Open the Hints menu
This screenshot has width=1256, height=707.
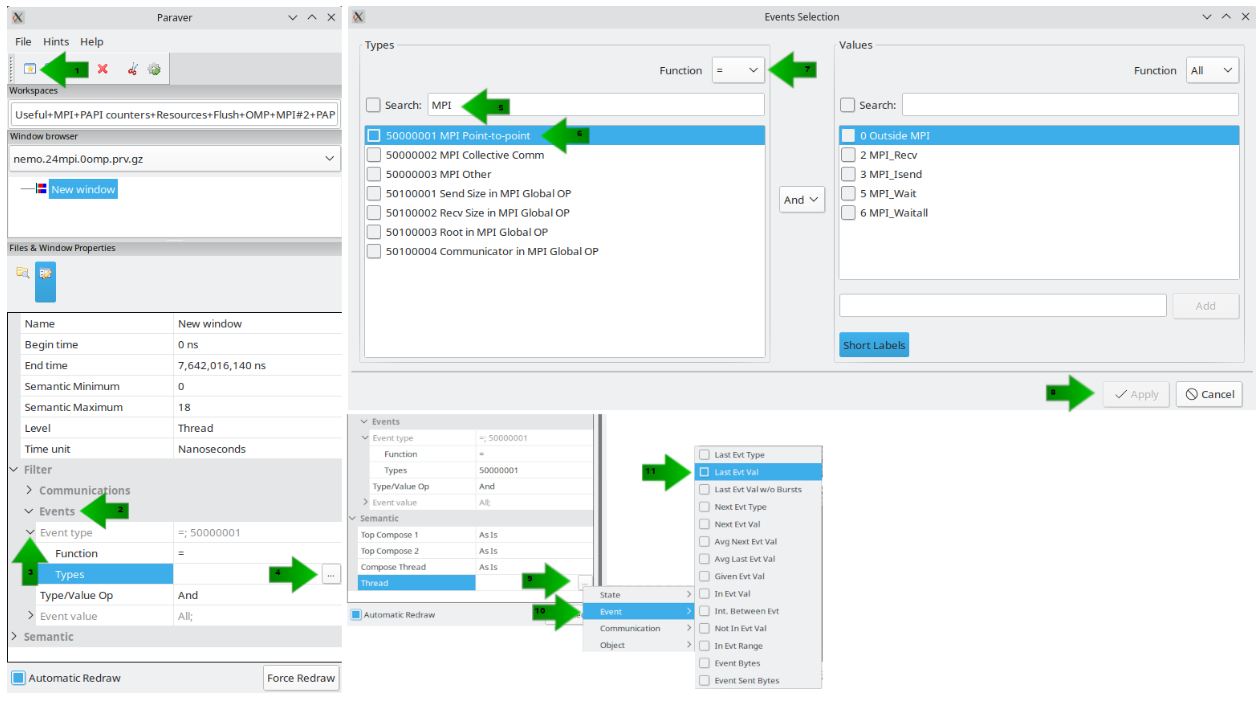pos(56,42)
